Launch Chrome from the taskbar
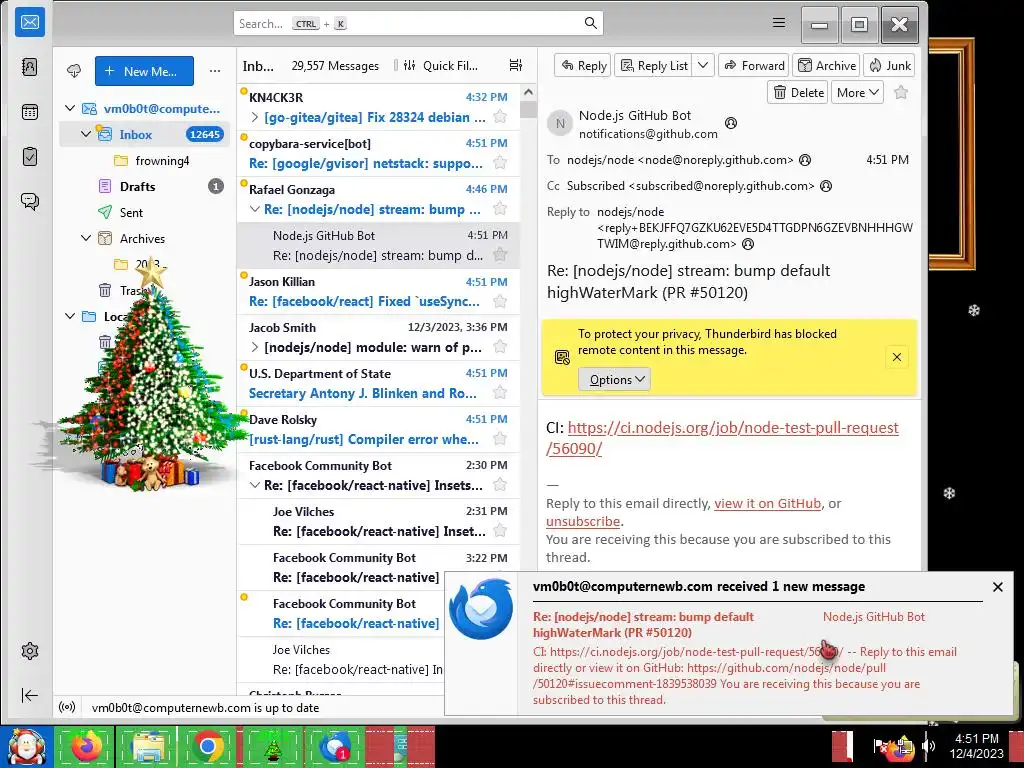The image size is (1024, 768). point(209,746)
